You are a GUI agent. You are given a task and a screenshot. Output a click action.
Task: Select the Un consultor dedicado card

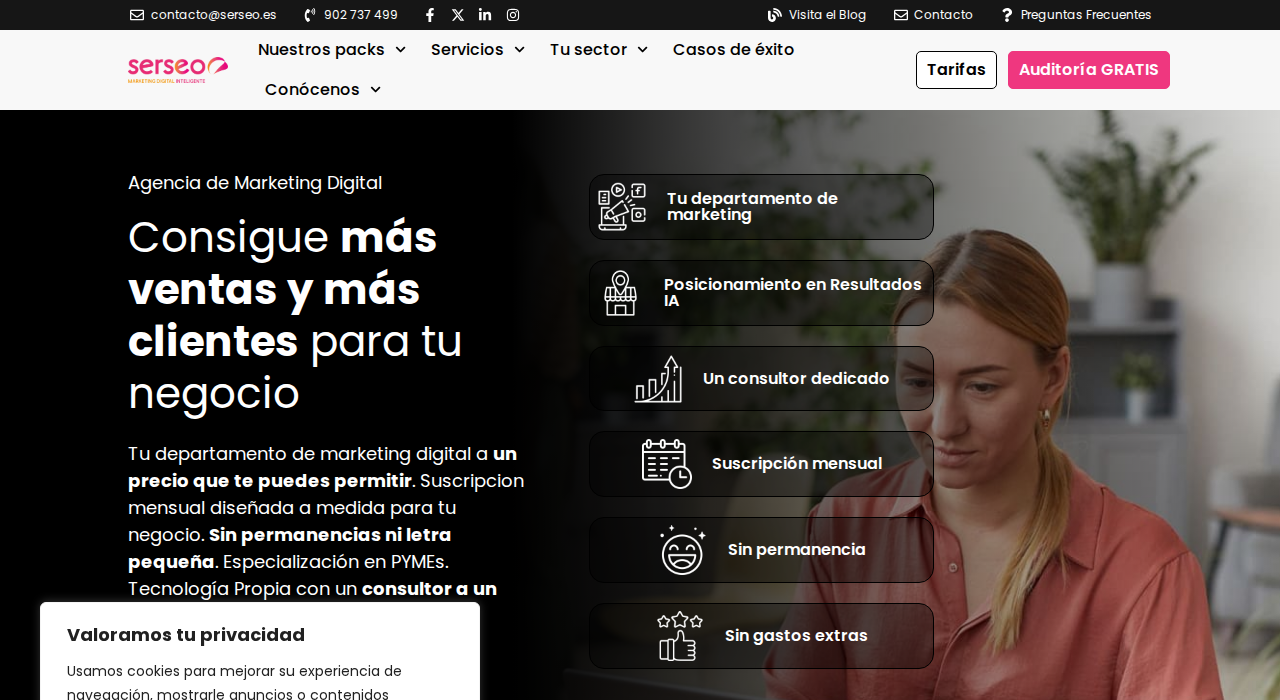[761, 379]
